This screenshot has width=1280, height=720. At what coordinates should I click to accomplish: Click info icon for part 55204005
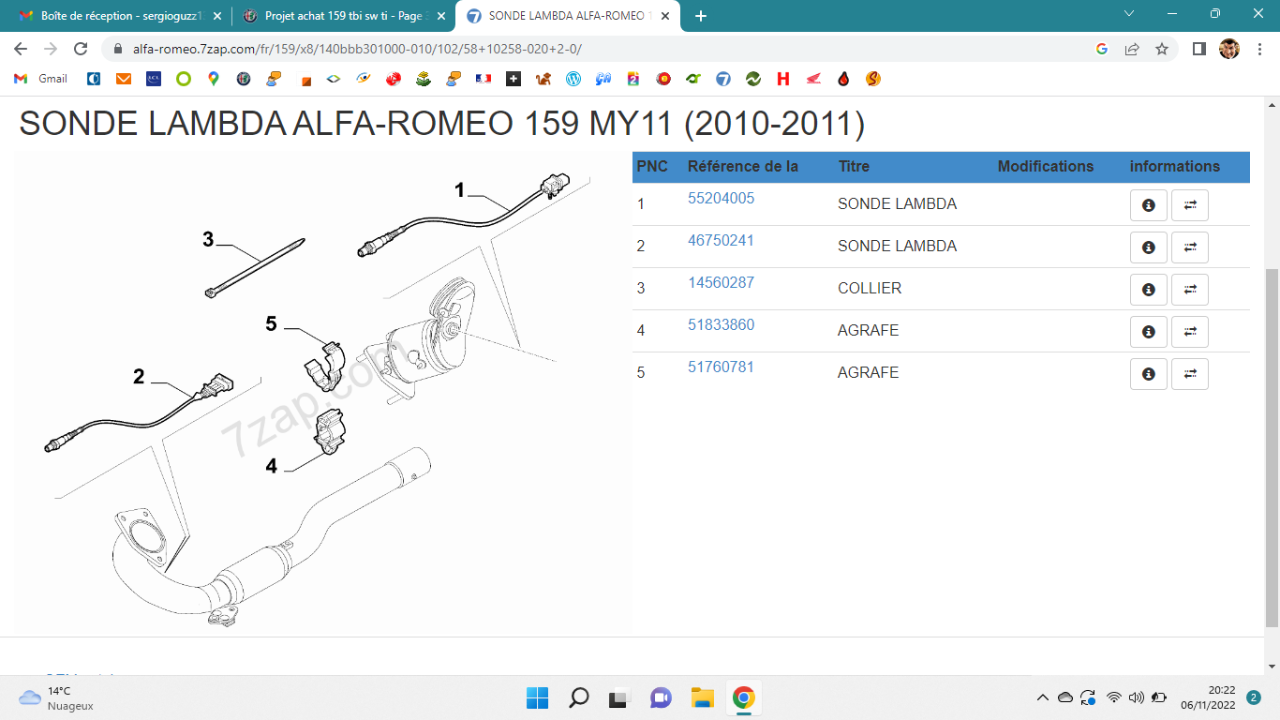[x=1148, y=205]
